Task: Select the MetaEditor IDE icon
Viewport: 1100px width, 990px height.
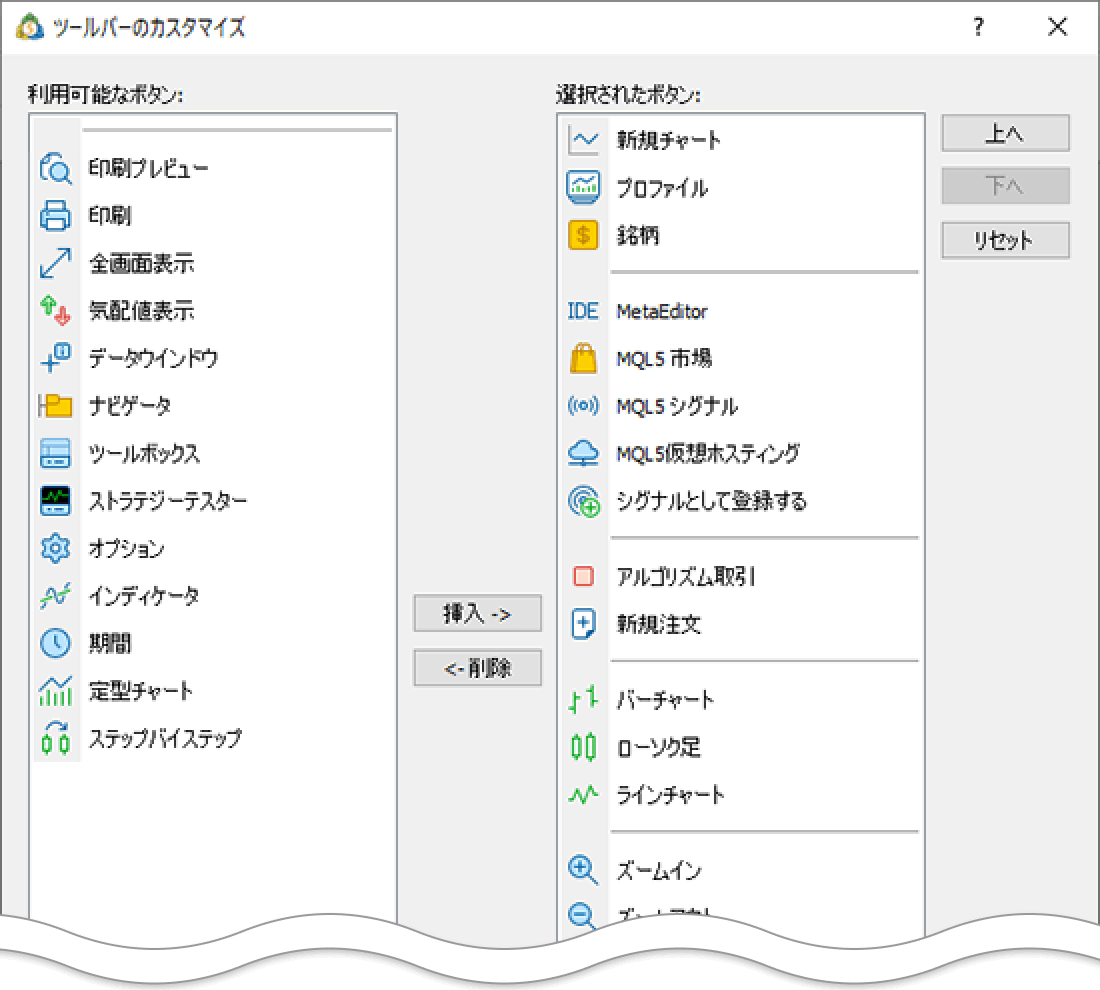Action: 583,311
